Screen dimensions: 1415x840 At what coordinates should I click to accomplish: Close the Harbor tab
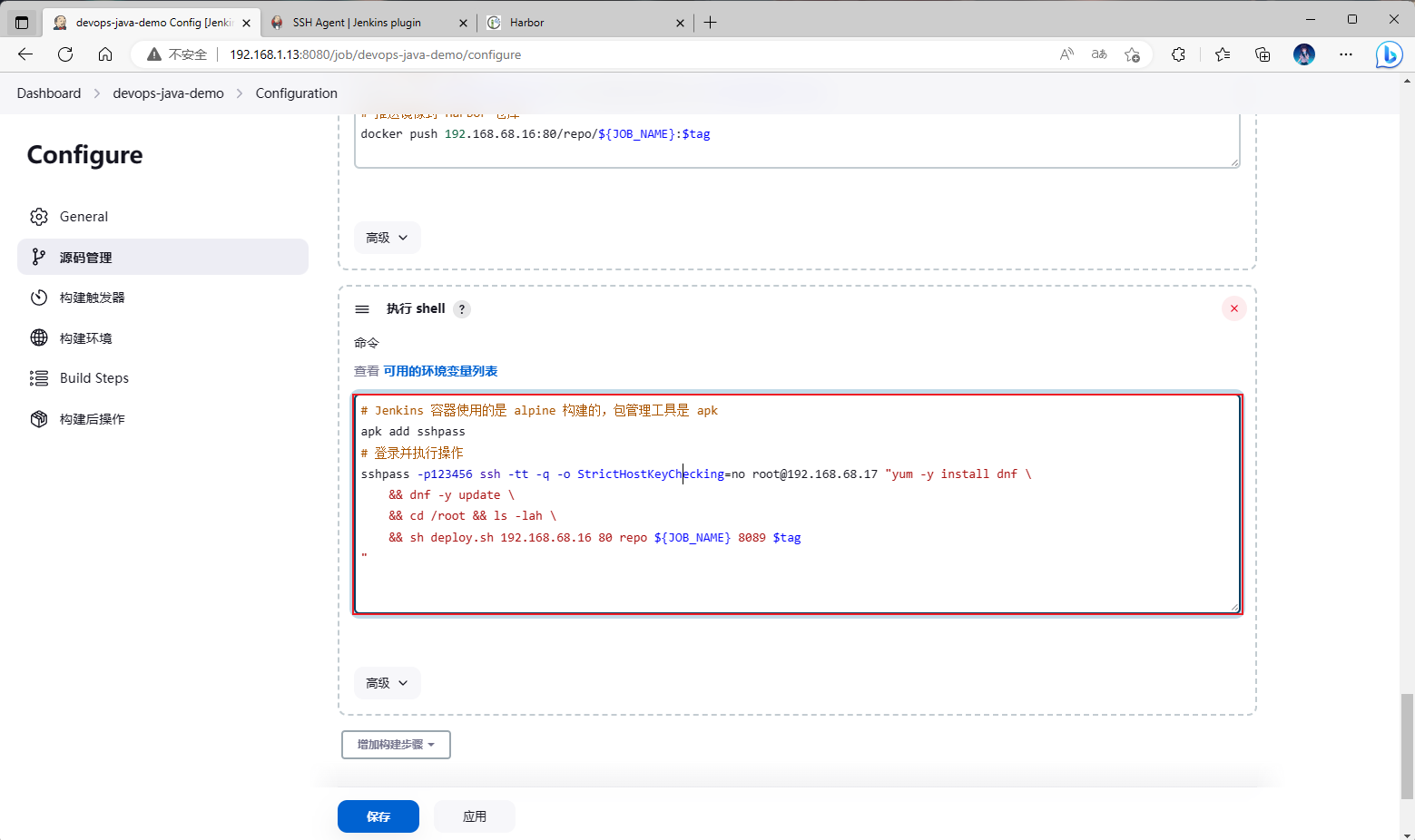680,23
